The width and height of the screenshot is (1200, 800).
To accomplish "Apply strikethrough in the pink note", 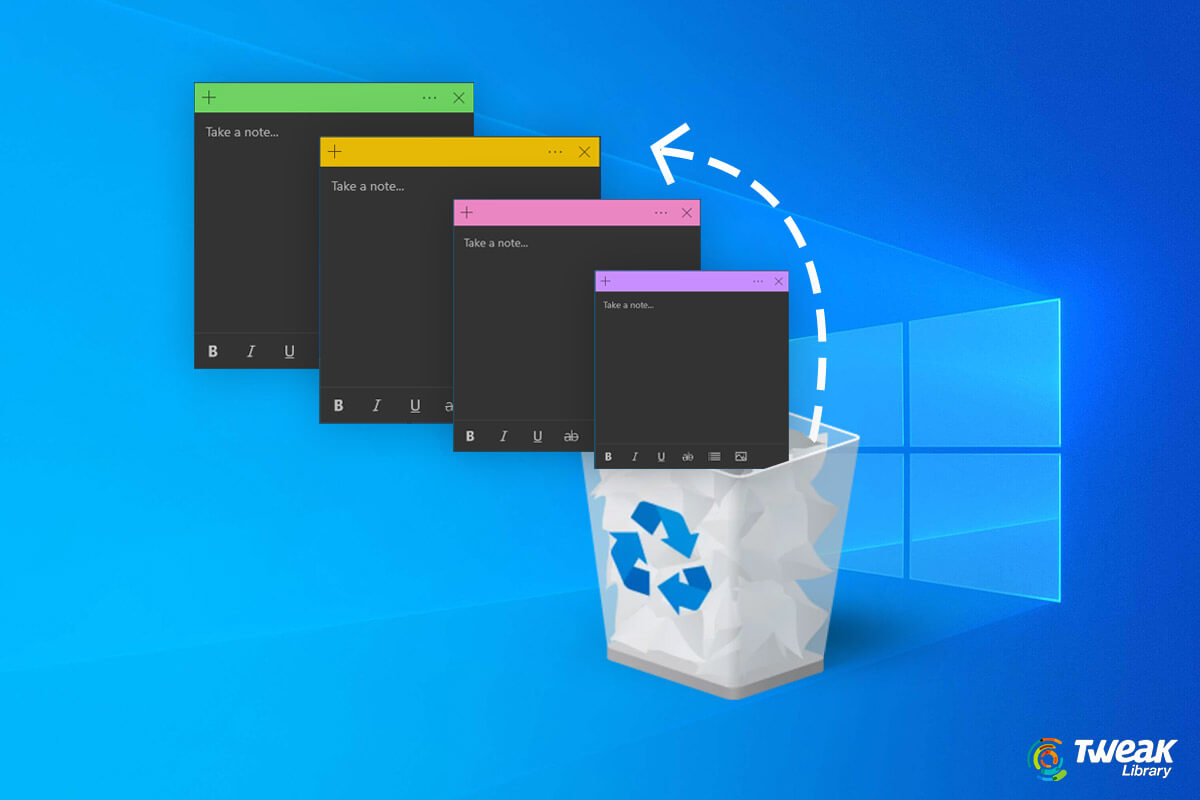I will click(x=571, y=436).
